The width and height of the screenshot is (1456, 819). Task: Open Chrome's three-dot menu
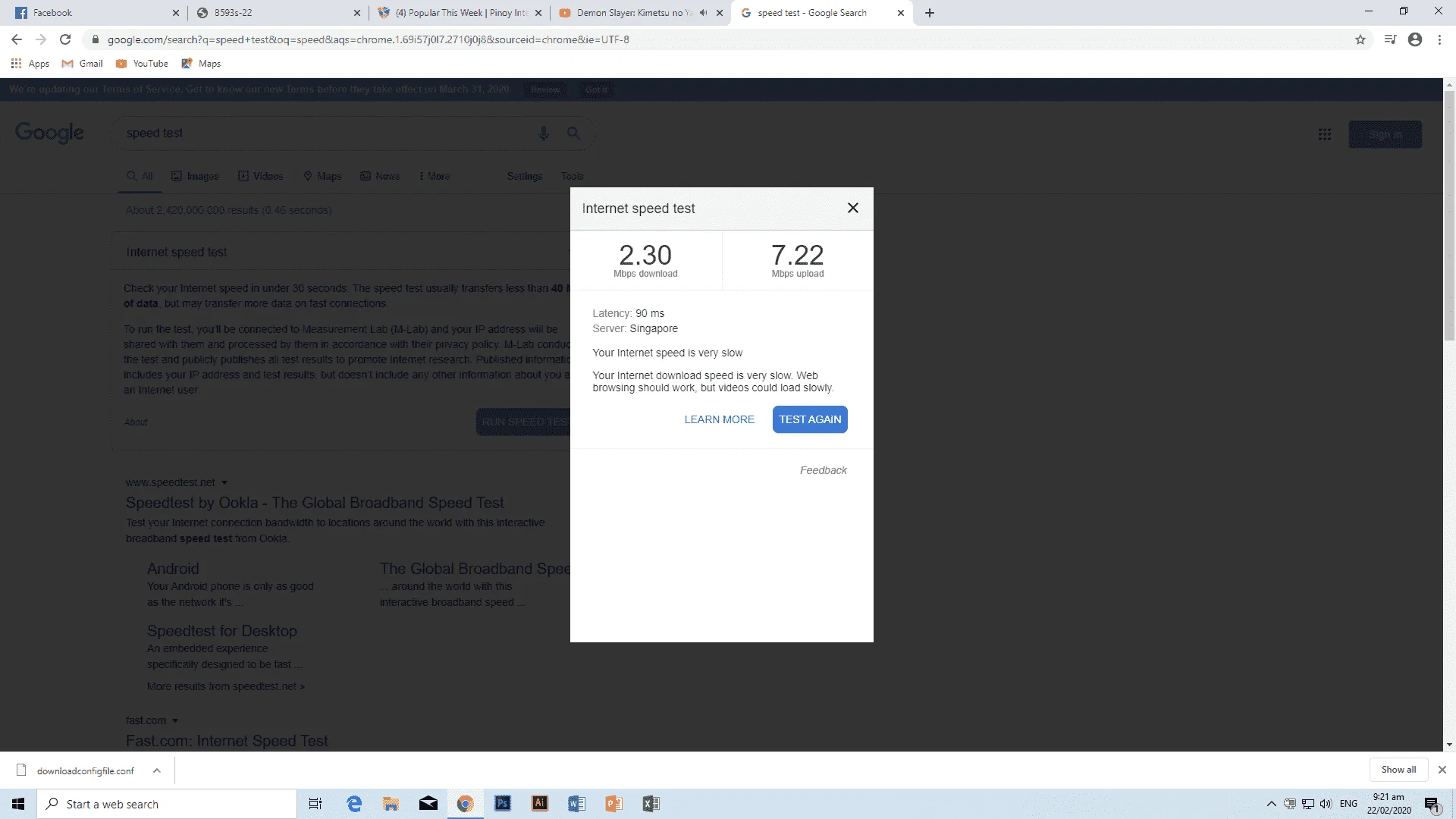[x=1439, y=39]
